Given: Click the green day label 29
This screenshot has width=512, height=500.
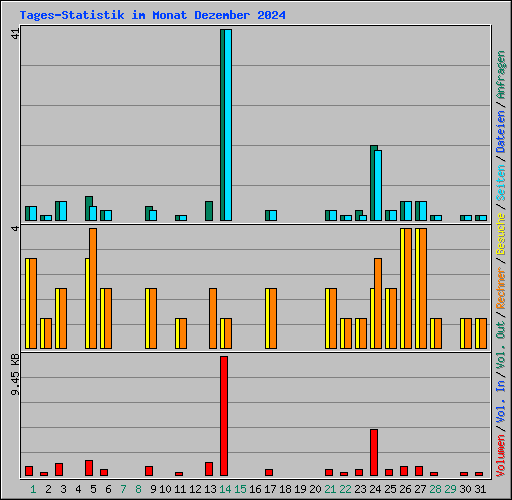Looking at the screenshot, I should 450,489.
